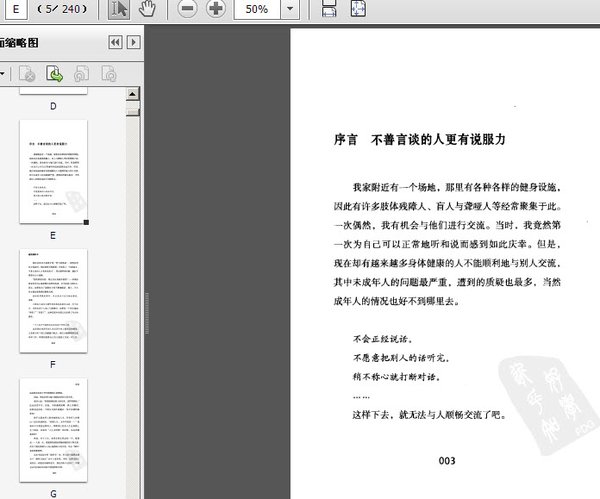This screenshot has width=600, height=499.
Task: Fit one full page to window
Action: (x=358, y=8)
